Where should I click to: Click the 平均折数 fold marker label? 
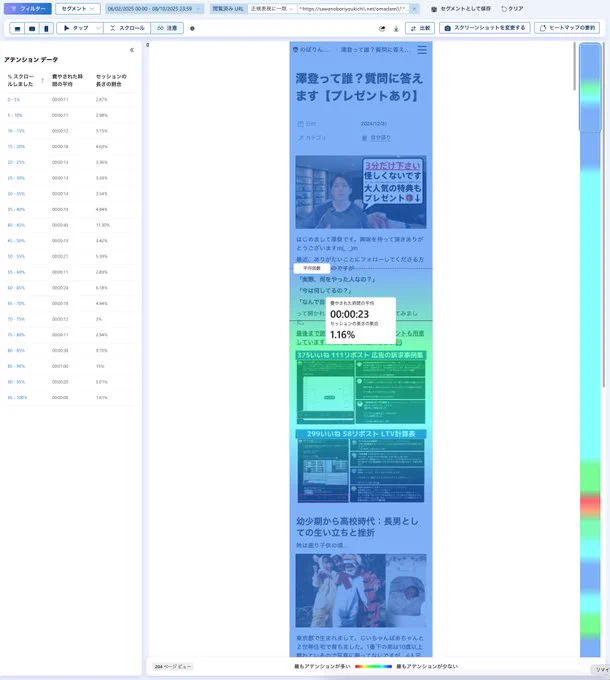point(312,268)
